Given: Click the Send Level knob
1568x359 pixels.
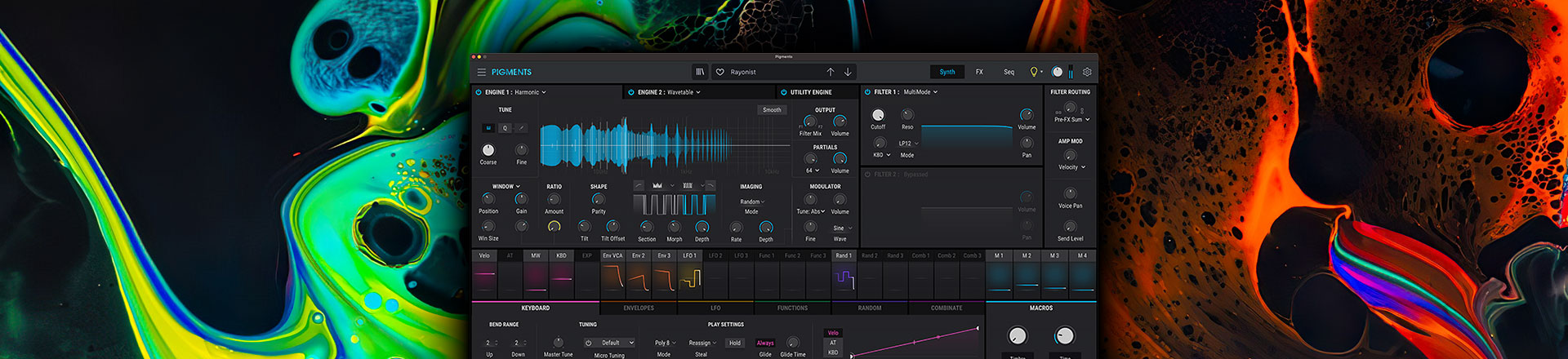Looking at the screenshot, I should 1070,227.
